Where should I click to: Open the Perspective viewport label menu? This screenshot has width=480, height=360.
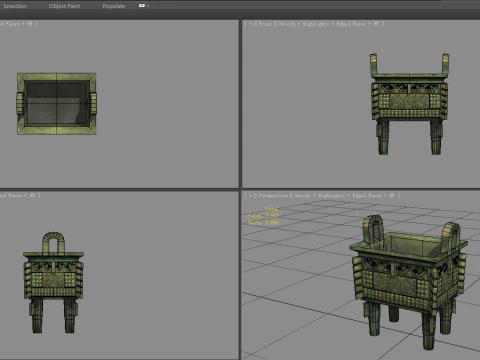click(273, 196)
